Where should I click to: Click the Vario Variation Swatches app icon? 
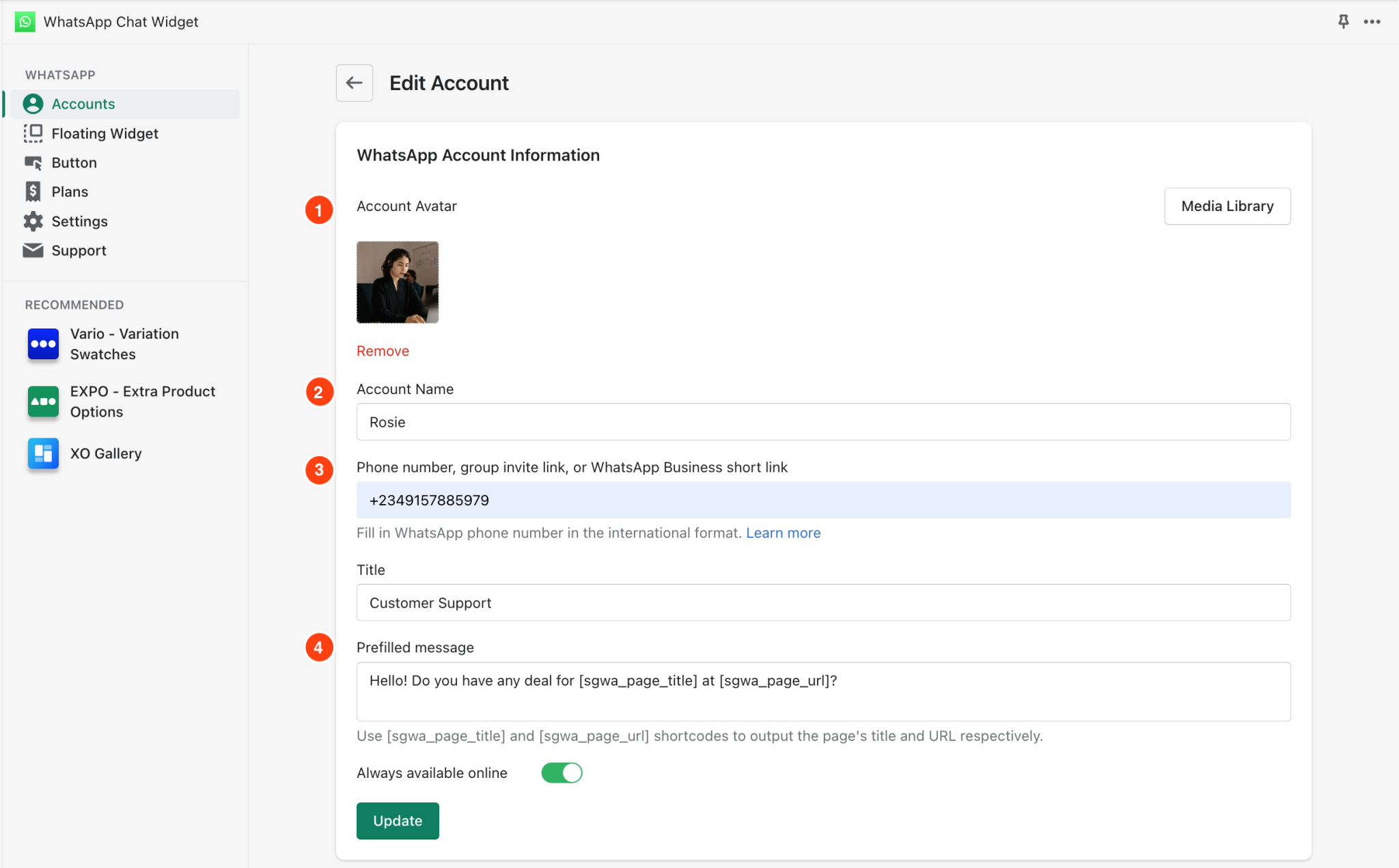click(x=43, y=344)
